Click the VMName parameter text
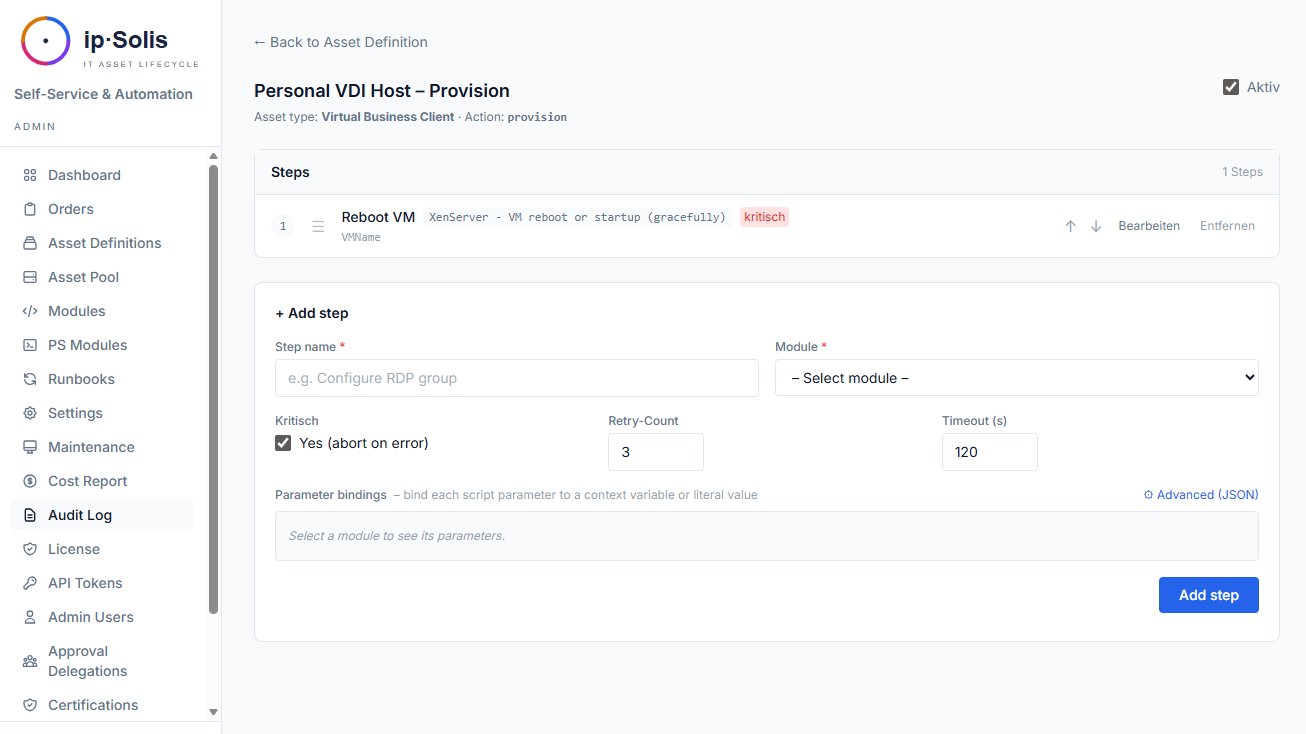 click(361, 238)
